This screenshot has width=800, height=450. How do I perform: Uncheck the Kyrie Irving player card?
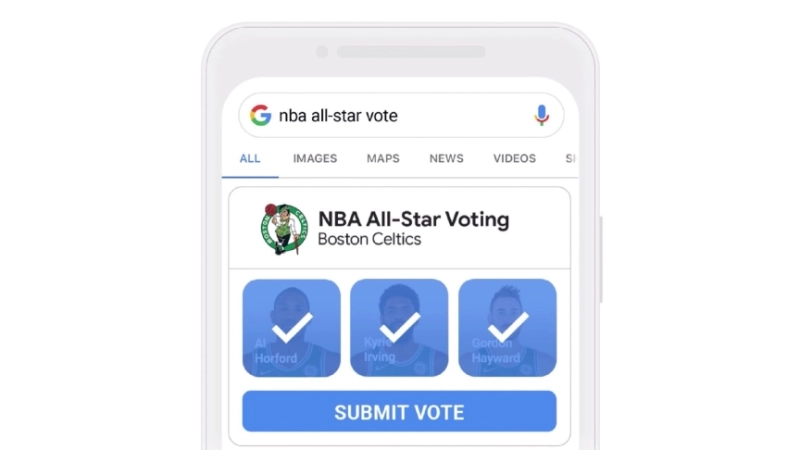(399, 328)
